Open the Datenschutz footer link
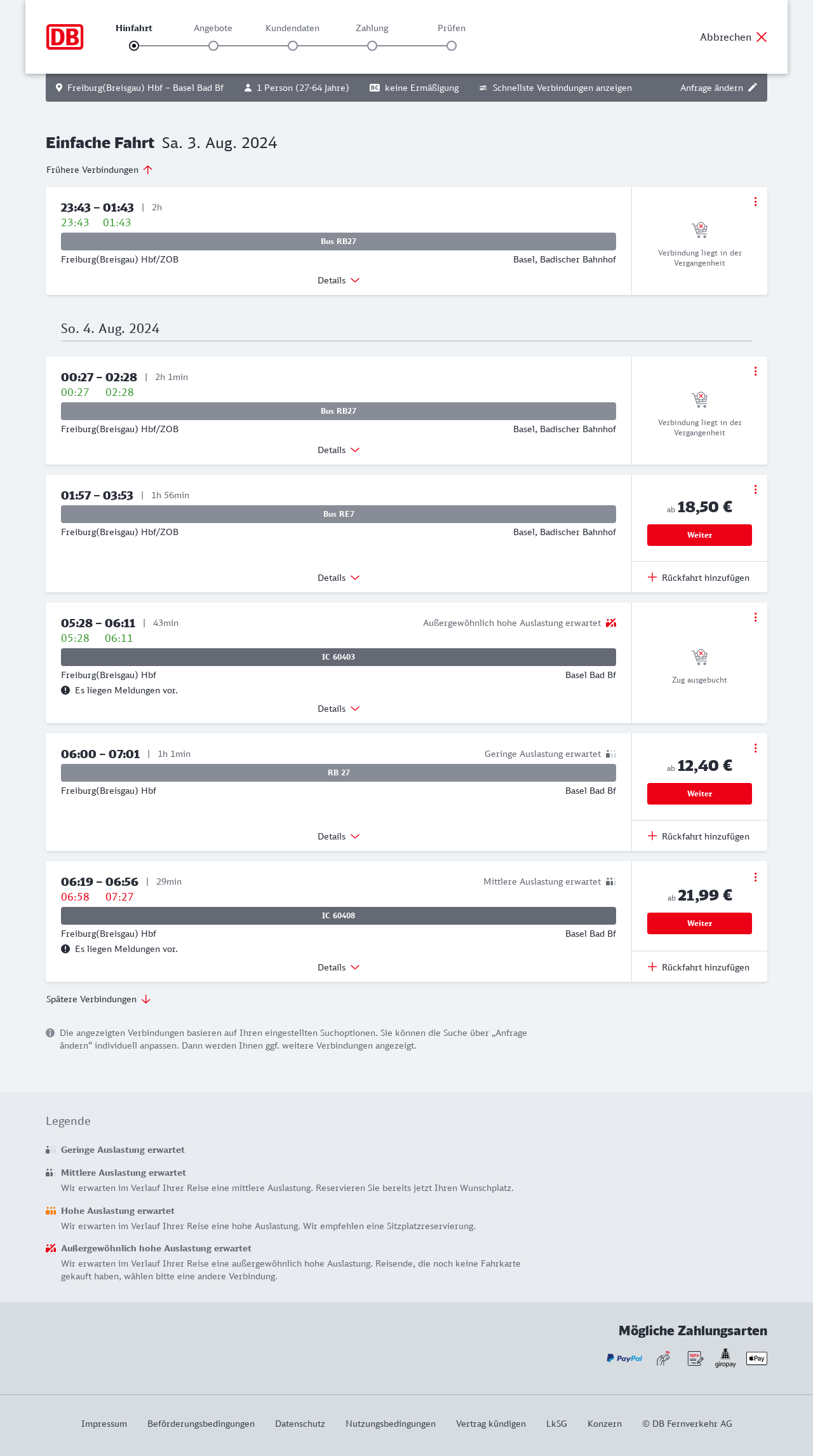The image size is (813, 1456). [300, 1424]
